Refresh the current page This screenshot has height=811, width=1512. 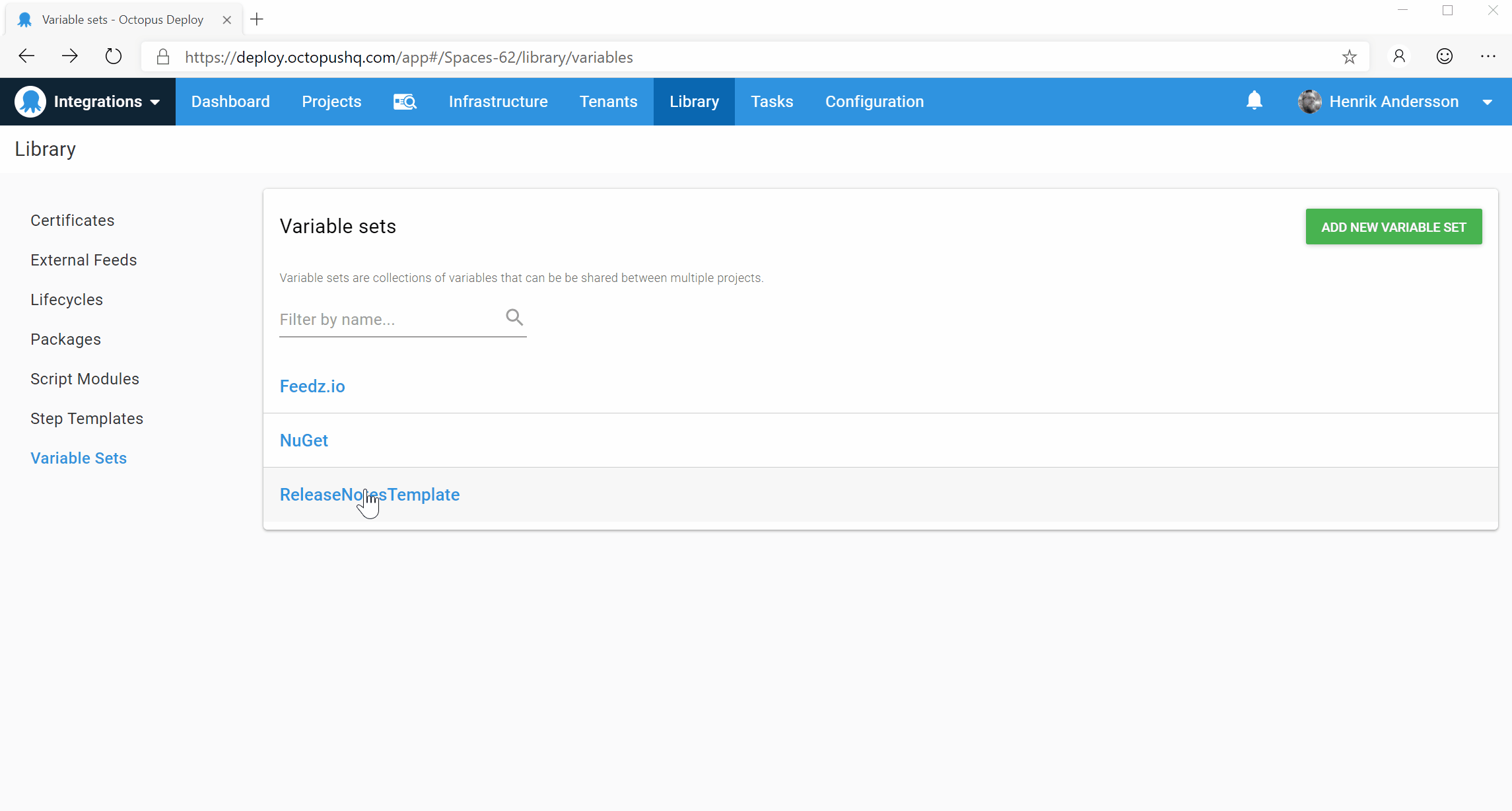(113, 56)
